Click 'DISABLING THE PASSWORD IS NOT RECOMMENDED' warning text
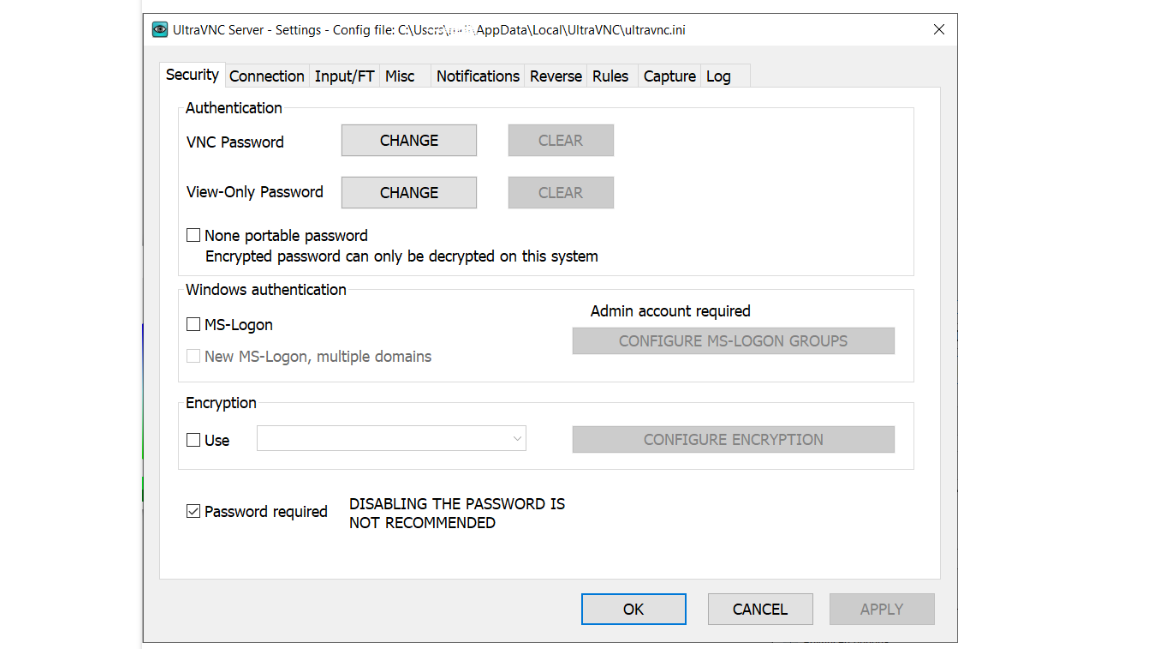 [457, 513]
